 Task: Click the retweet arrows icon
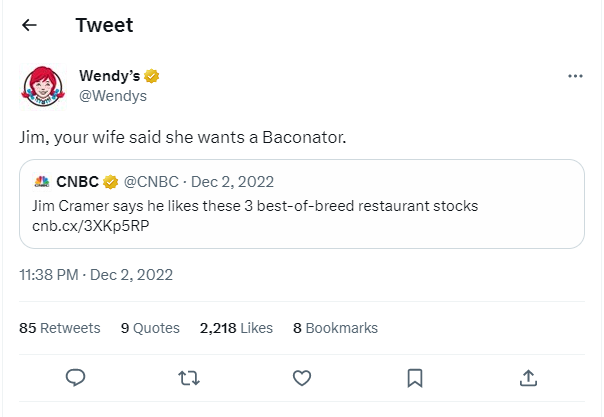click(188, 377)
